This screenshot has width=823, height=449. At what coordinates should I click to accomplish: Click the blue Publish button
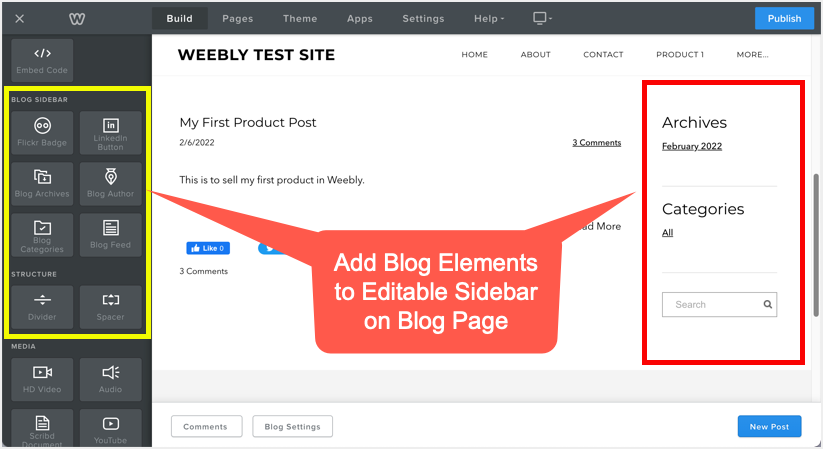click(784, 18)
